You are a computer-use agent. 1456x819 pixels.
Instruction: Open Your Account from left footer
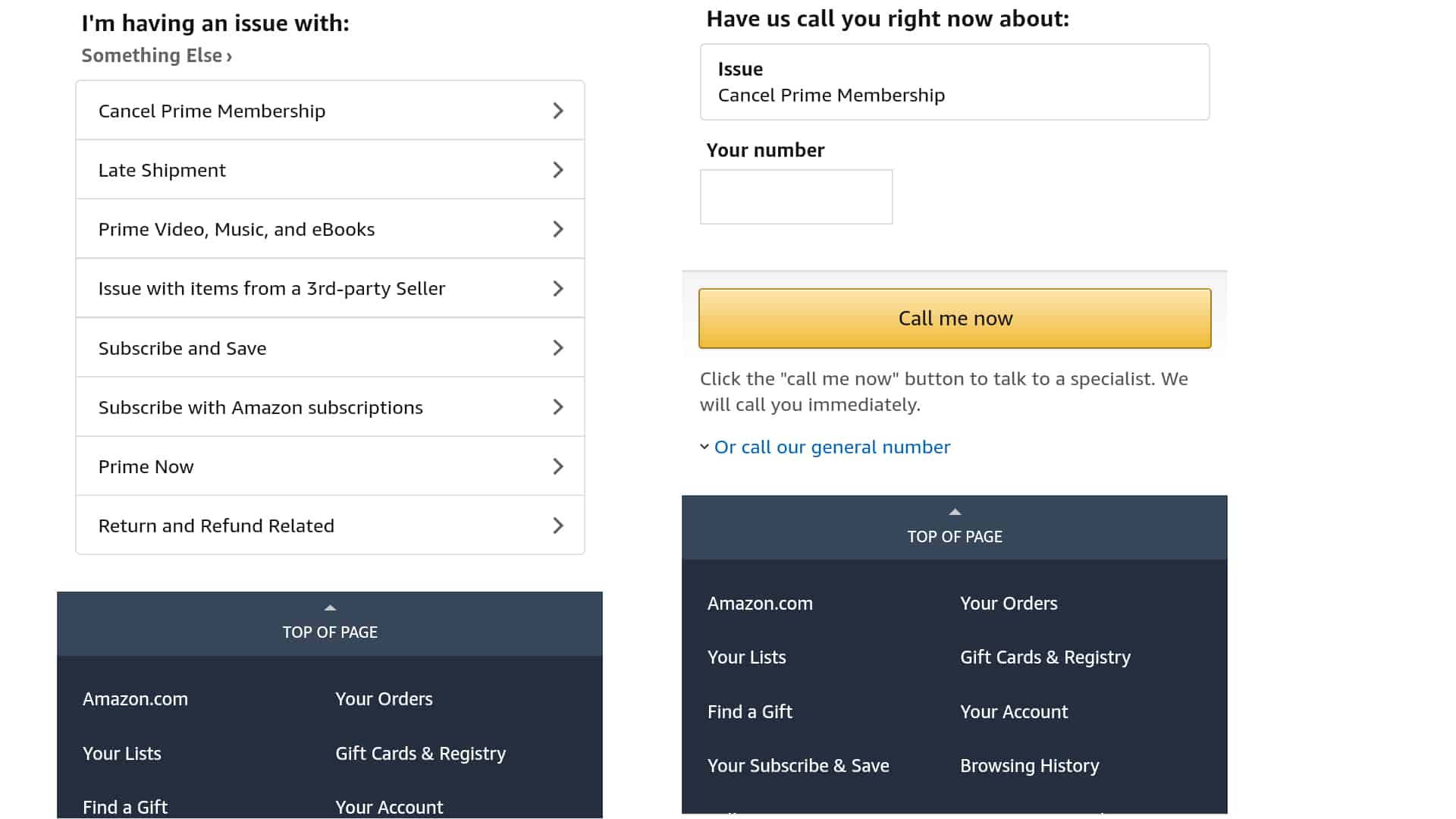pos(389,806)
